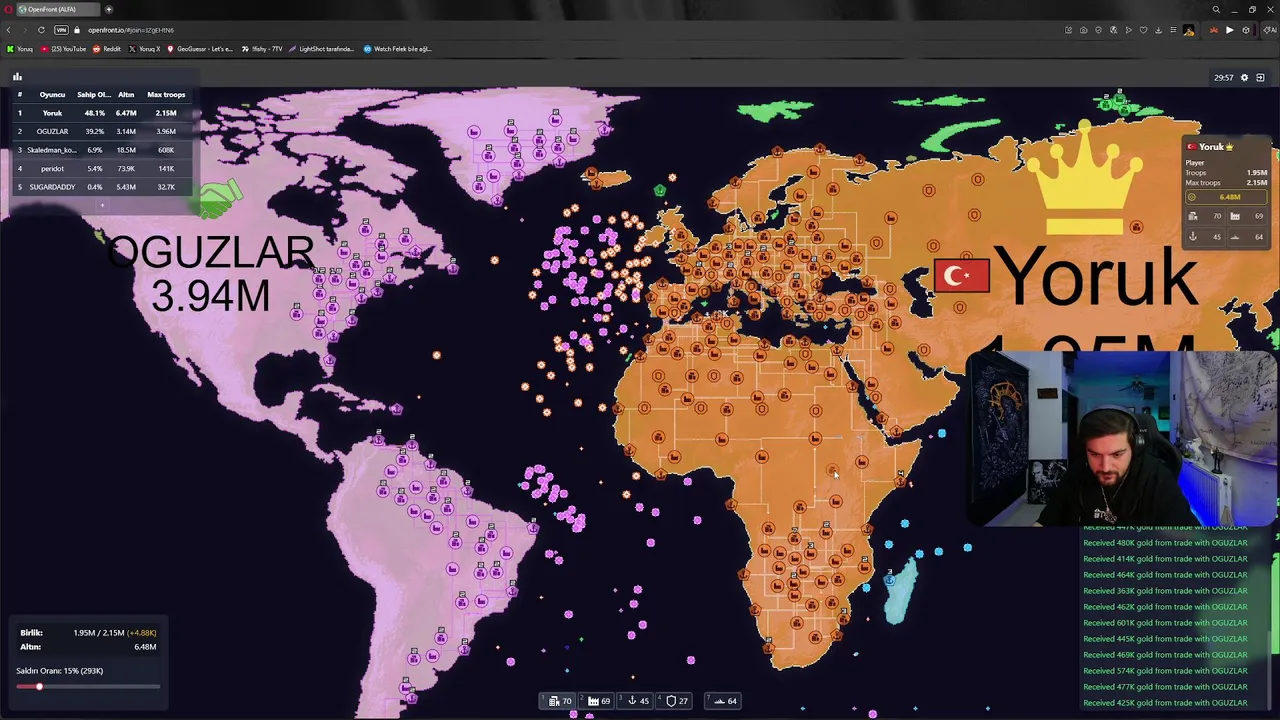Go back in the browser
Image resolution: width=1280 pixels, height=720 pixels.
9,30
